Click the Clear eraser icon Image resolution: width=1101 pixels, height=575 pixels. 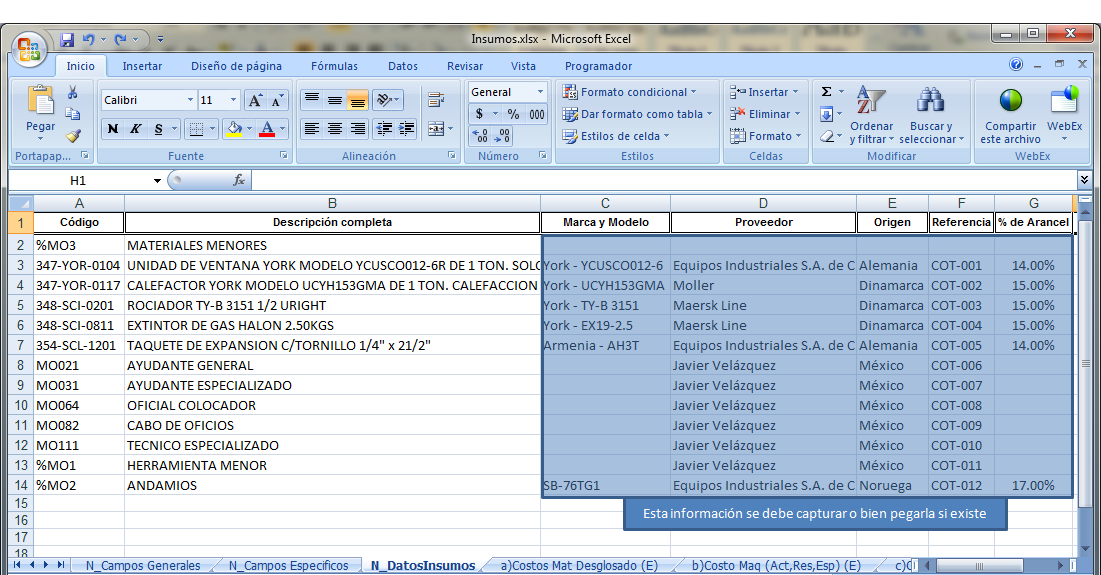tap(826, 136)
